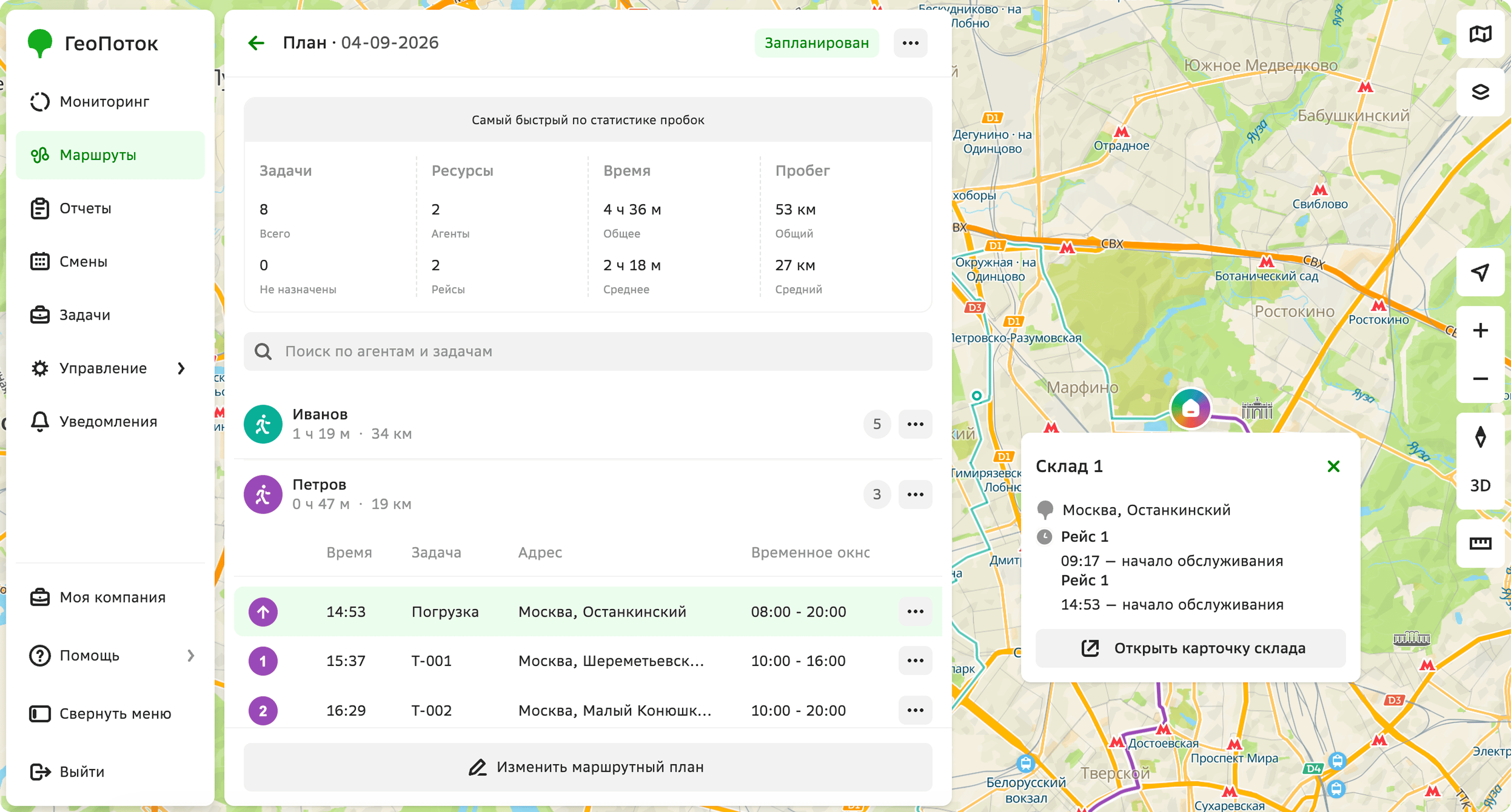The height and width of the screenshot is (812, 1511).
Task: Open Задачи in sidebar
Action: pos(110,315)
